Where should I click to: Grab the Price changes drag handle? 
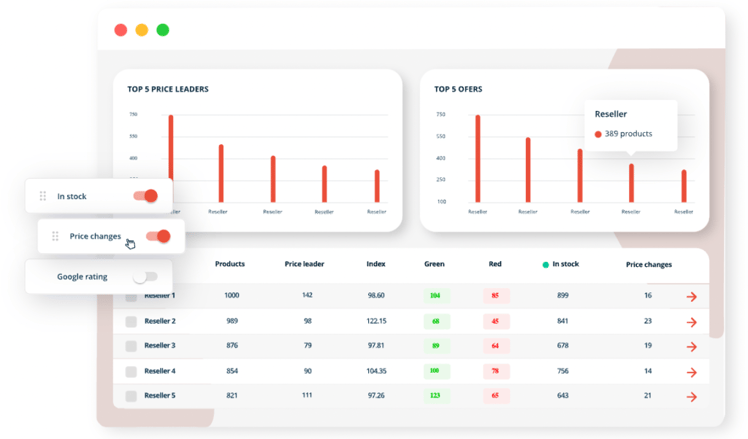[55, 236]
